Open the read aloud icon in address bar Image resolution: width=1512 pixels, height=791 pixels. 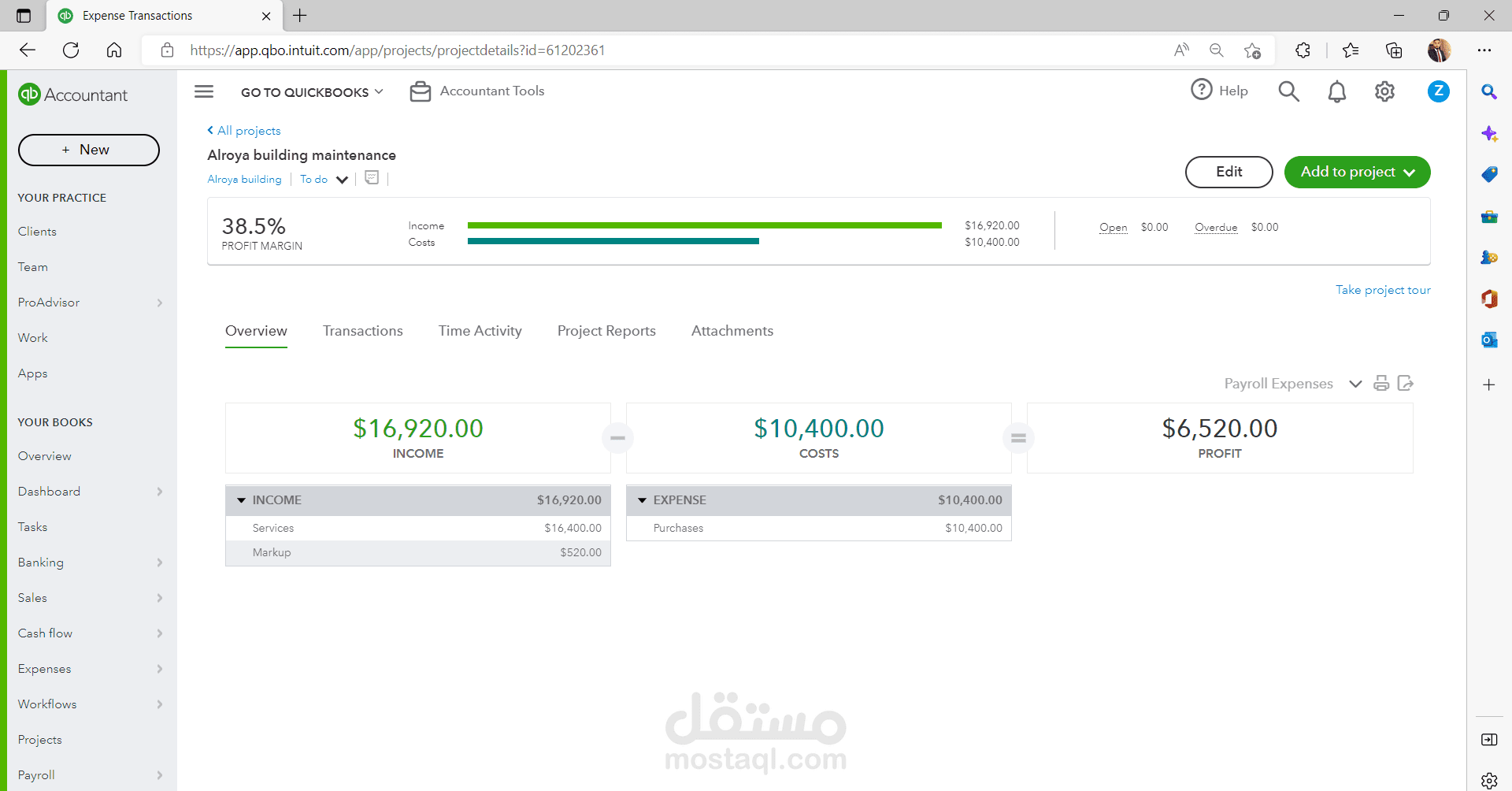tap(1181, 50)
